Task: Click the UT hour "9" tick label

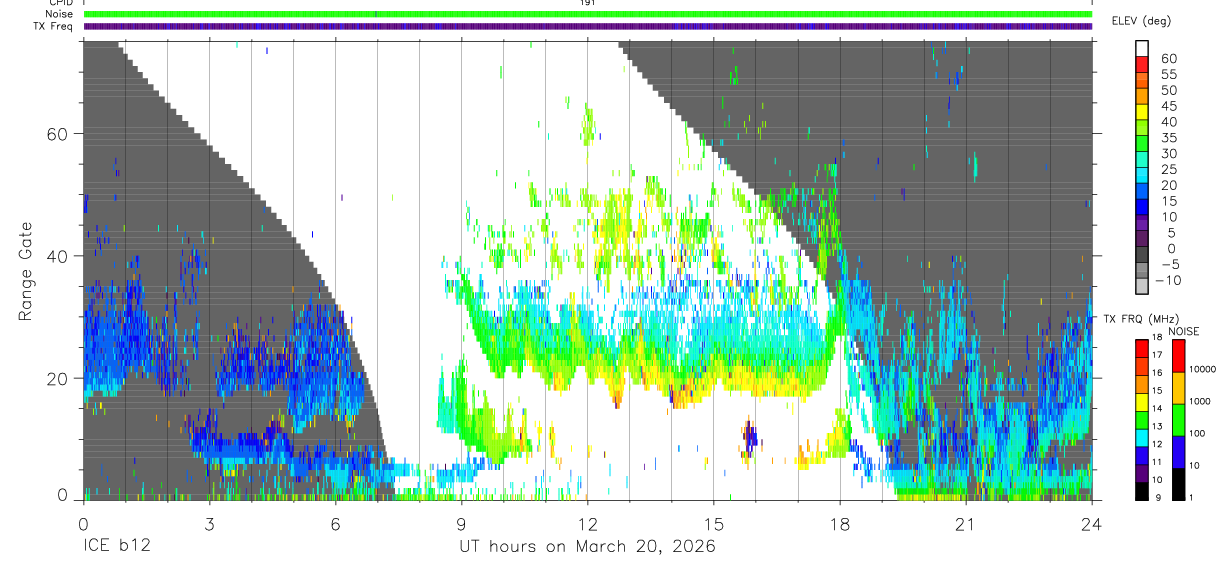Action: 461,523
